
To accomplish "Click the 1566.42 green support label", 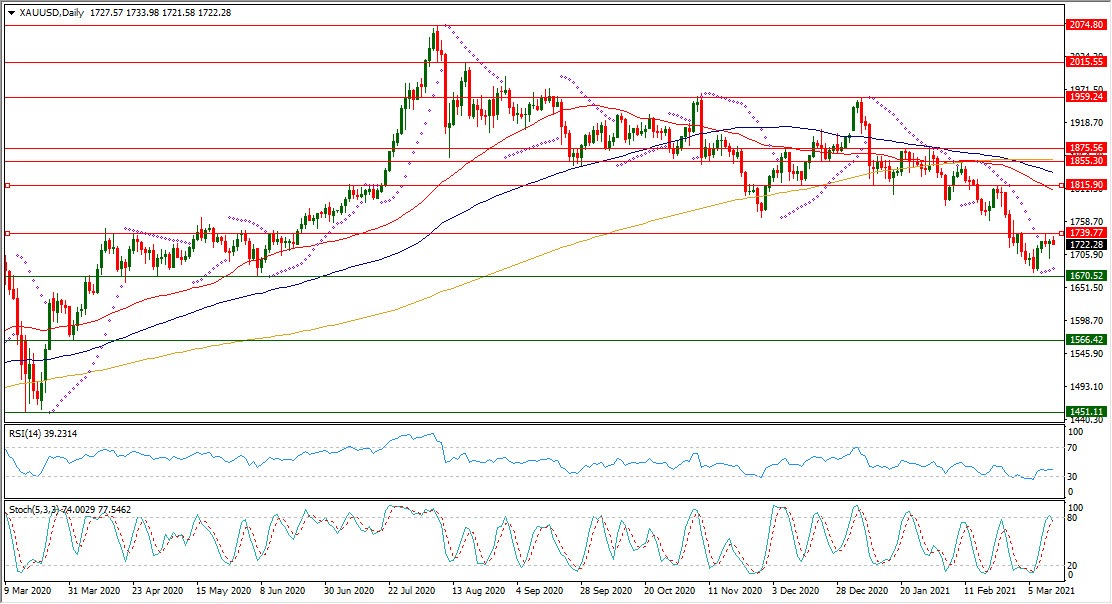I will [1085, 340].
